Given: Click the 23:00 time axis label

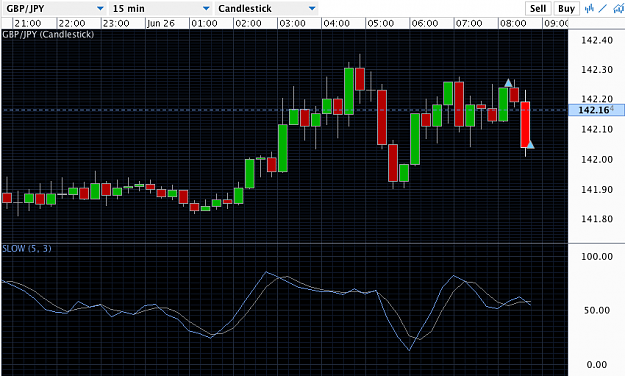Looking at the screenshot, I should coord(116,24).
